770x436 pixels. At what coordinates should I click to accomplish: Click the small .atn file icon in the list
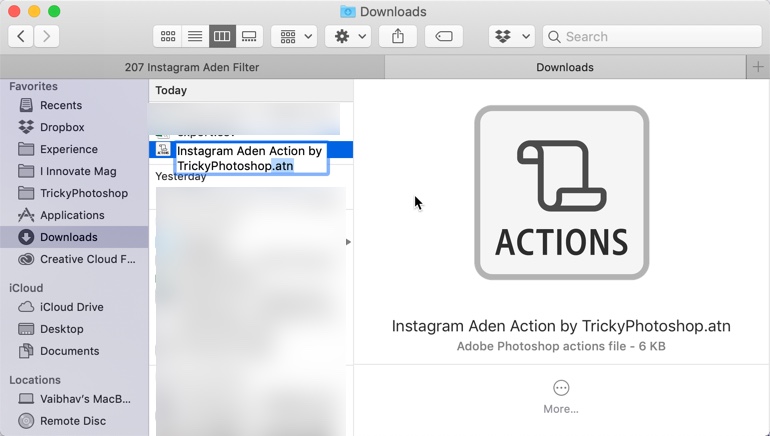click(x=163, y=149)
